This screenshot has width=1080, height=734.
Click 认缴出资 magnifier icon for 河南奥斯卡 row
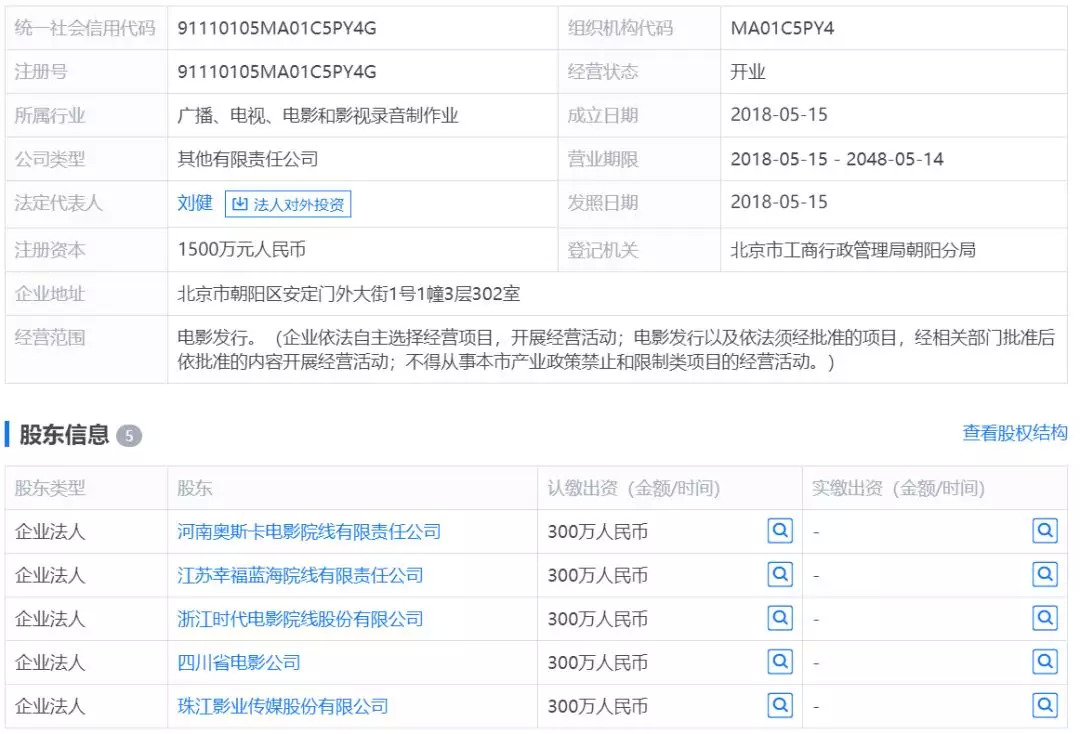[780, 531]
